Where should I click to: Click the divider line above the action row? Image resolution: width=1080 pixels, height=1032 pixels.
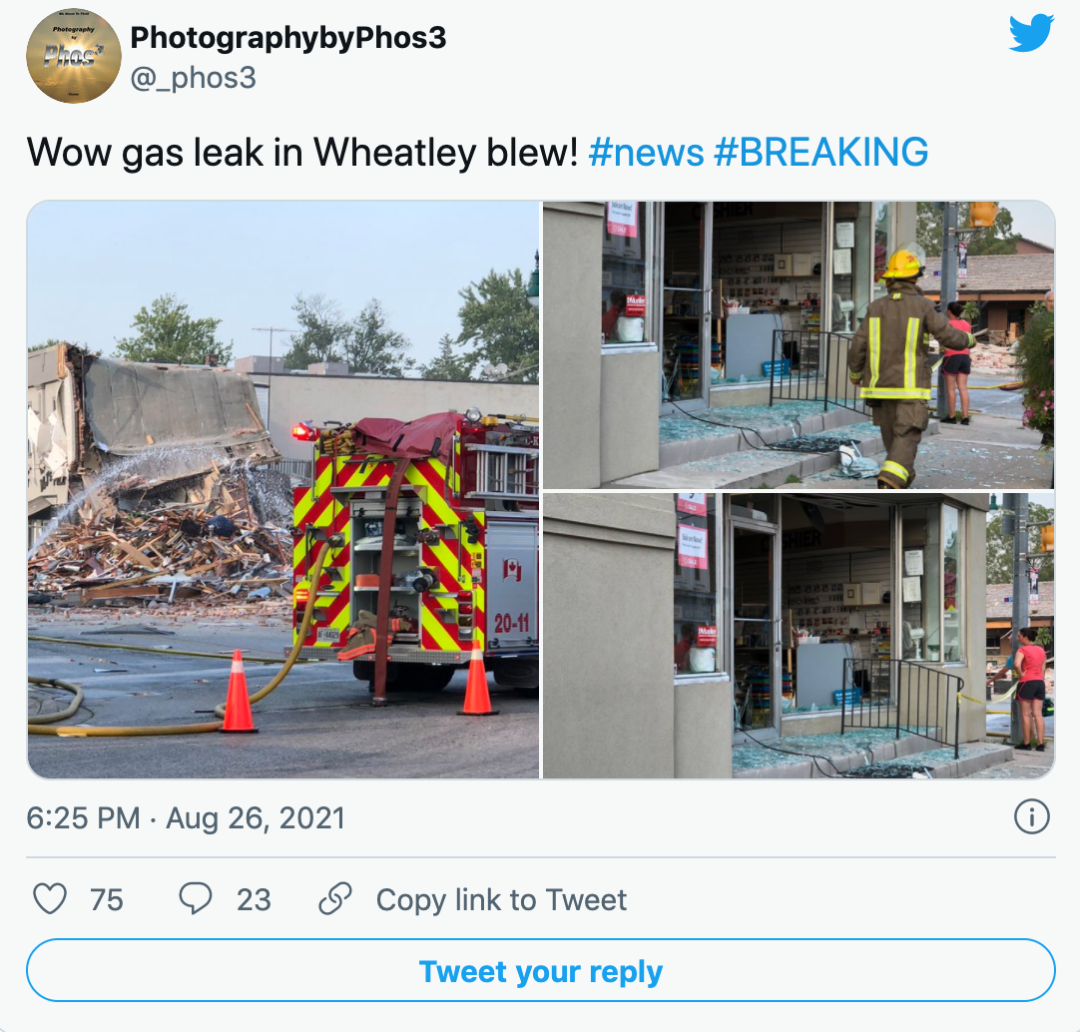point(541,858)
